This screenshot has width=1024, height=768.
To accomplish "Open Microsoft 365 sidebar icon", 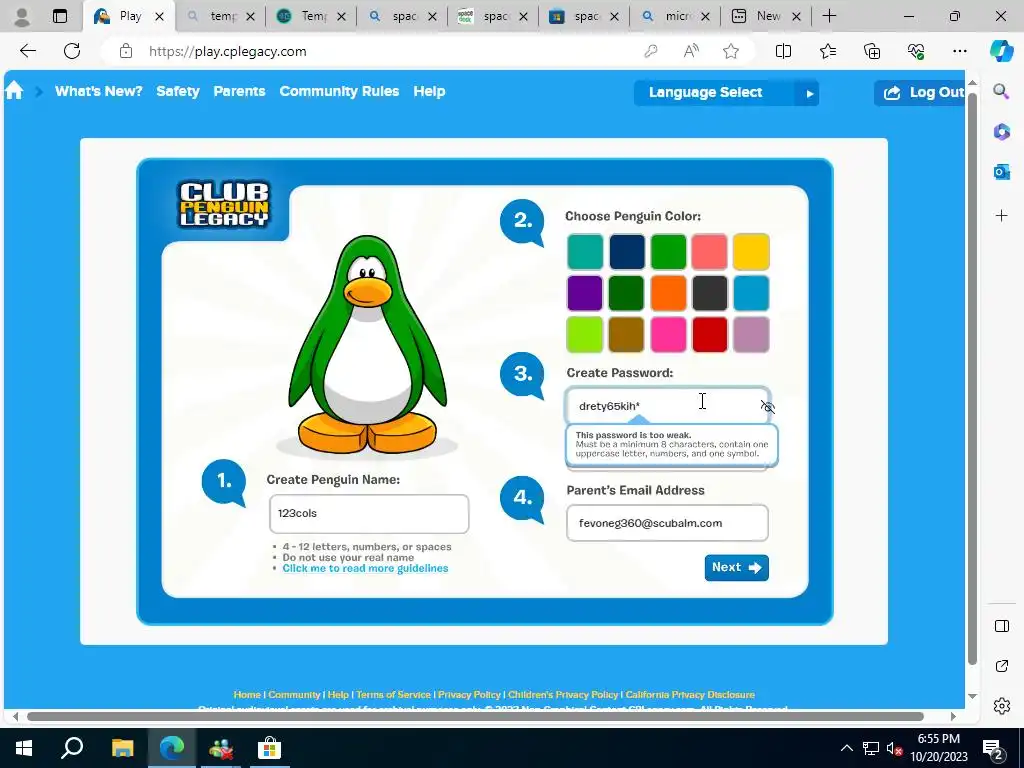I will (x=1001, y=131).
